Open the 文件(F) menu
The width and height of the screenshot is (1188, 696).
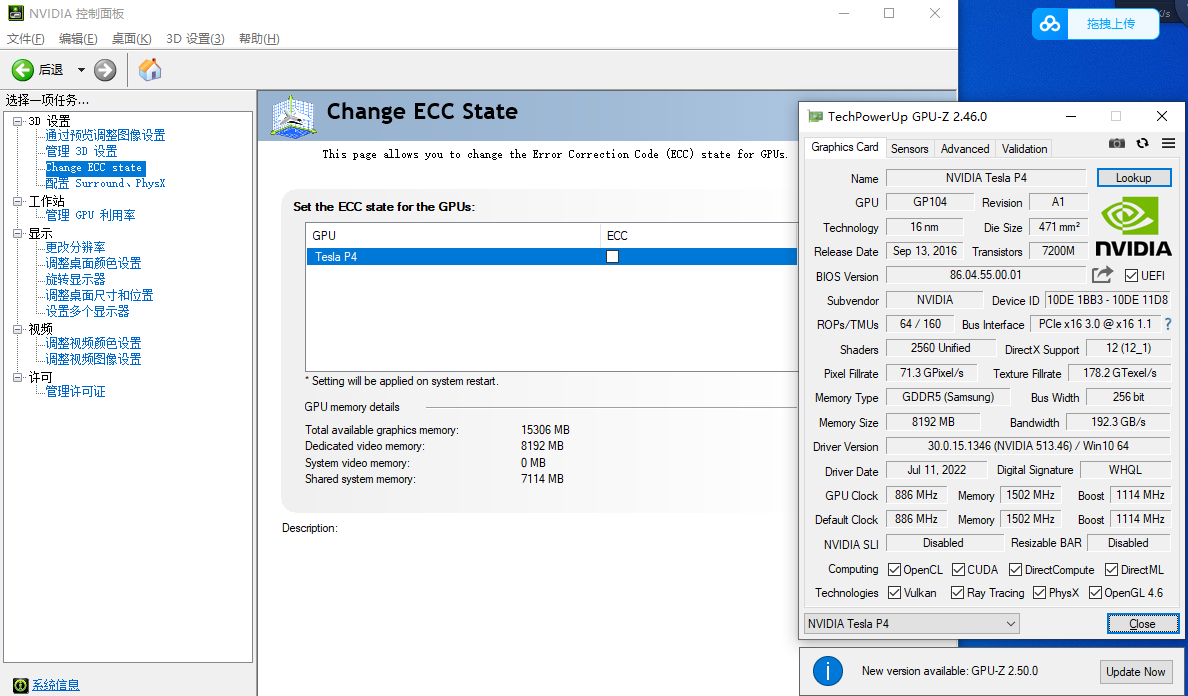pos(26,39)
